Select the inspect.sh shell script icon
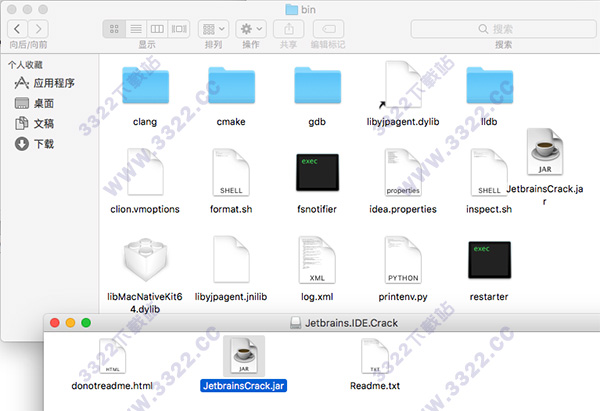This screenshot has height=411, width=600. (489, 172)
